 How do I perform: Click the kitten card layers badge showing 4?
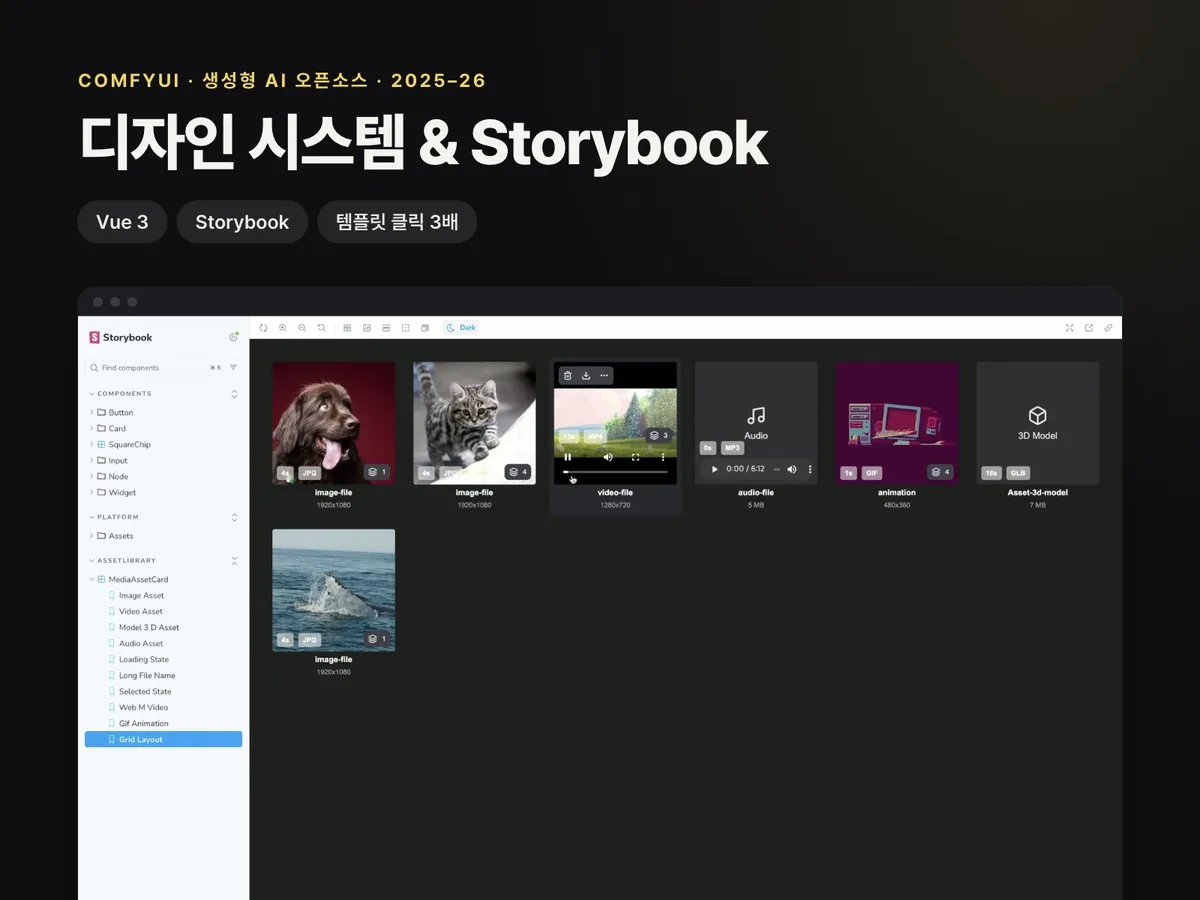pos(517,472)
